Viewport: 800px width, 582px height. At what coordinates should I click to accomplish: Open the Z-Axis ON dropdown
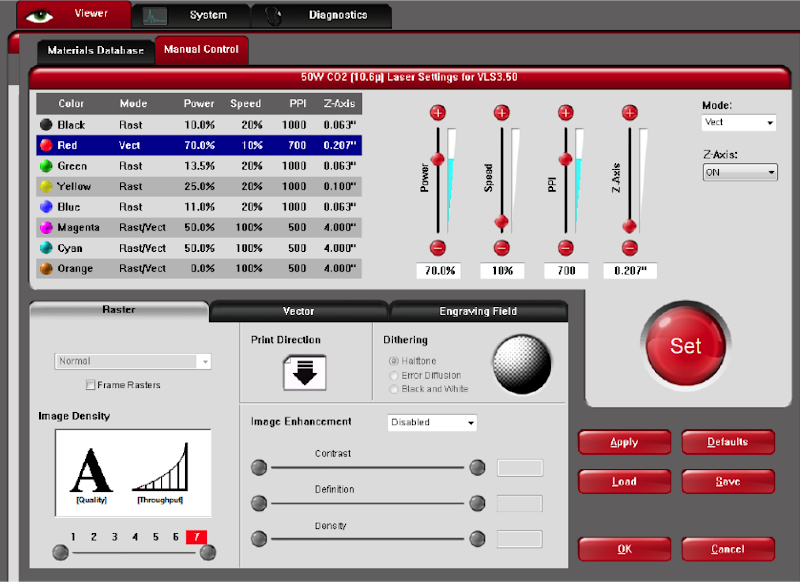tap(740, 172)
